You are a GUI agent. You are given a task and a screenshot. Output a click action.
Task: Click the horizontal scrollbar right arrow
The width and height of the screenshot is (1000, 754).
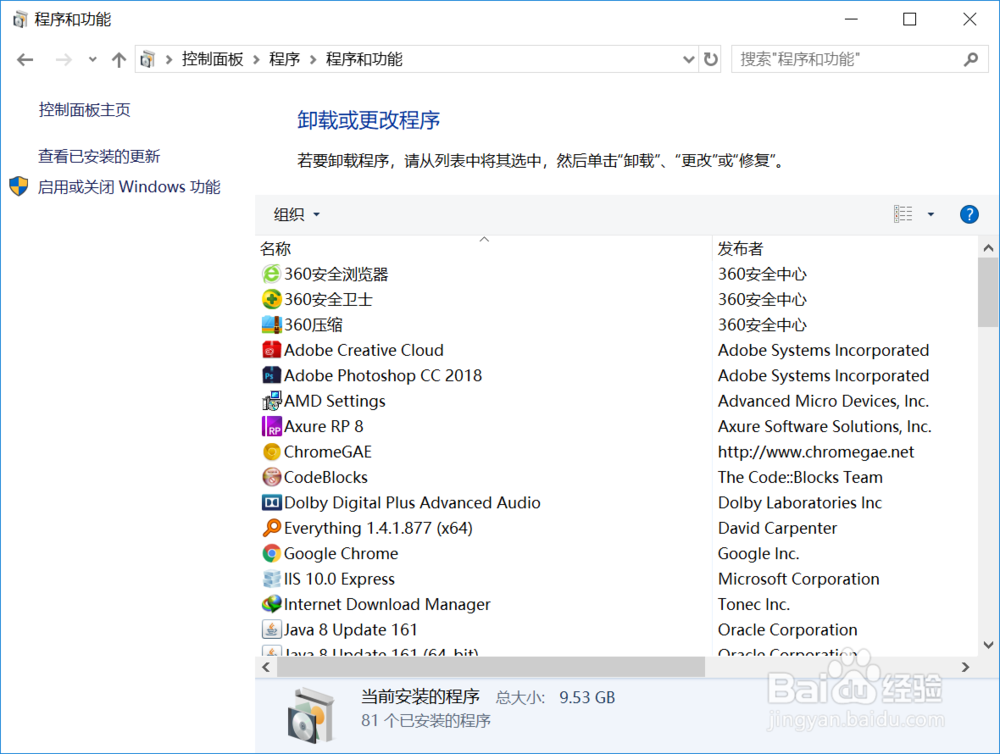pyautogui.click(x=966, y=667)
